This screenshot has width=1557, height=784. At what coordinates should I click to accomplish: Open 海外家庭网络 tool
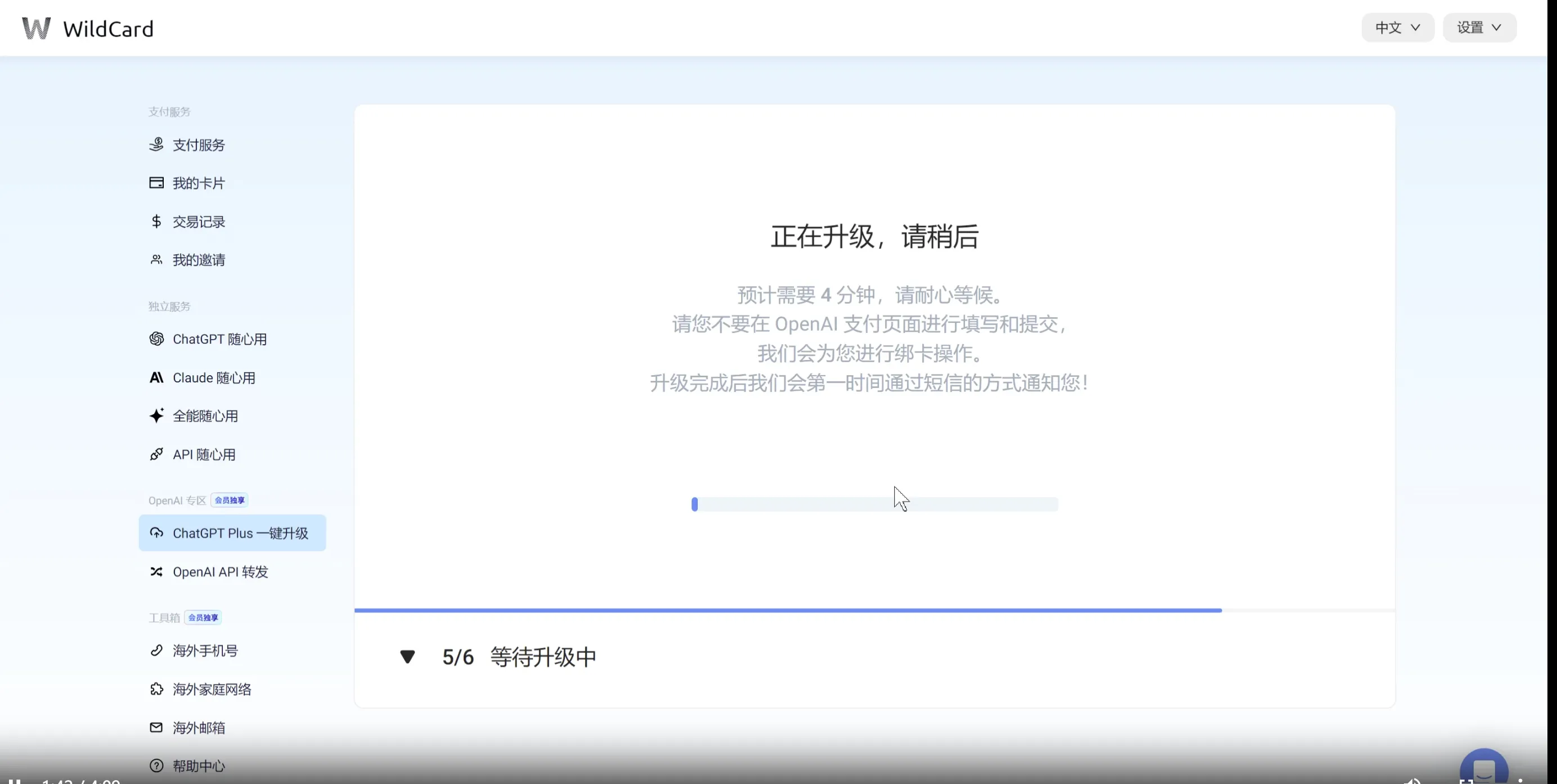point(212,689)
